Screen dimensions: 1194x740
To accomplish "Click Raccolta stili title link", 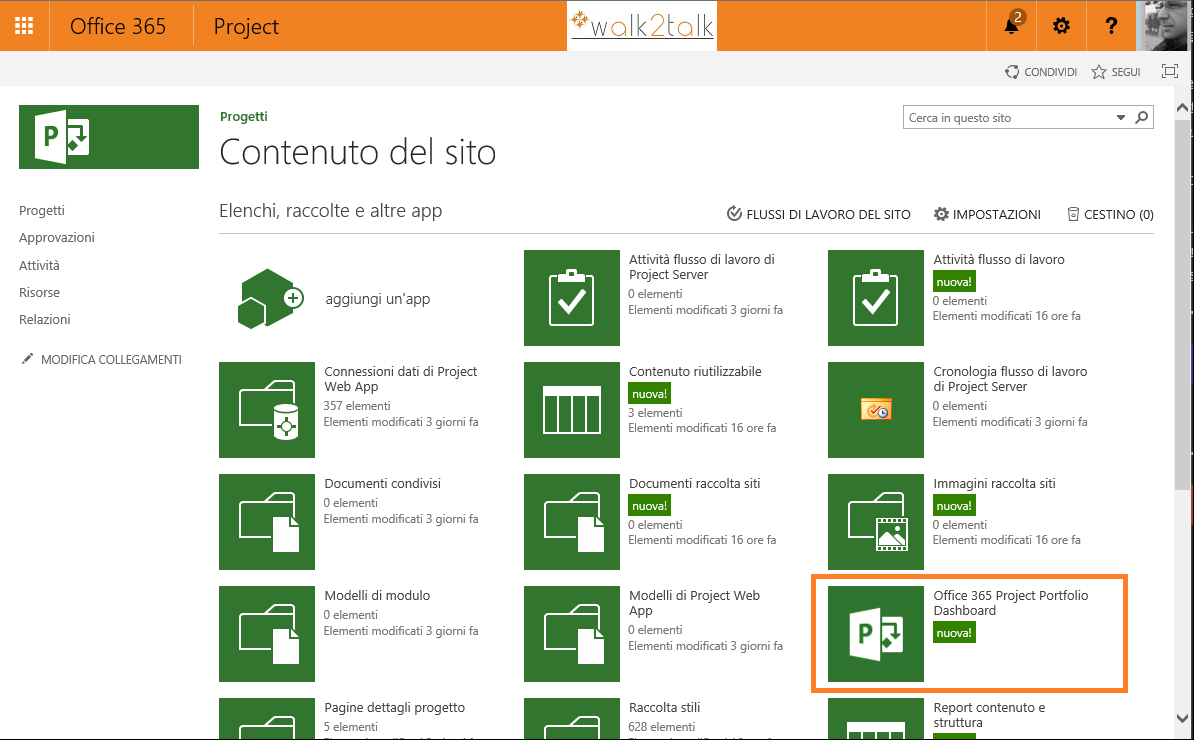I will (x=664, y=707).
